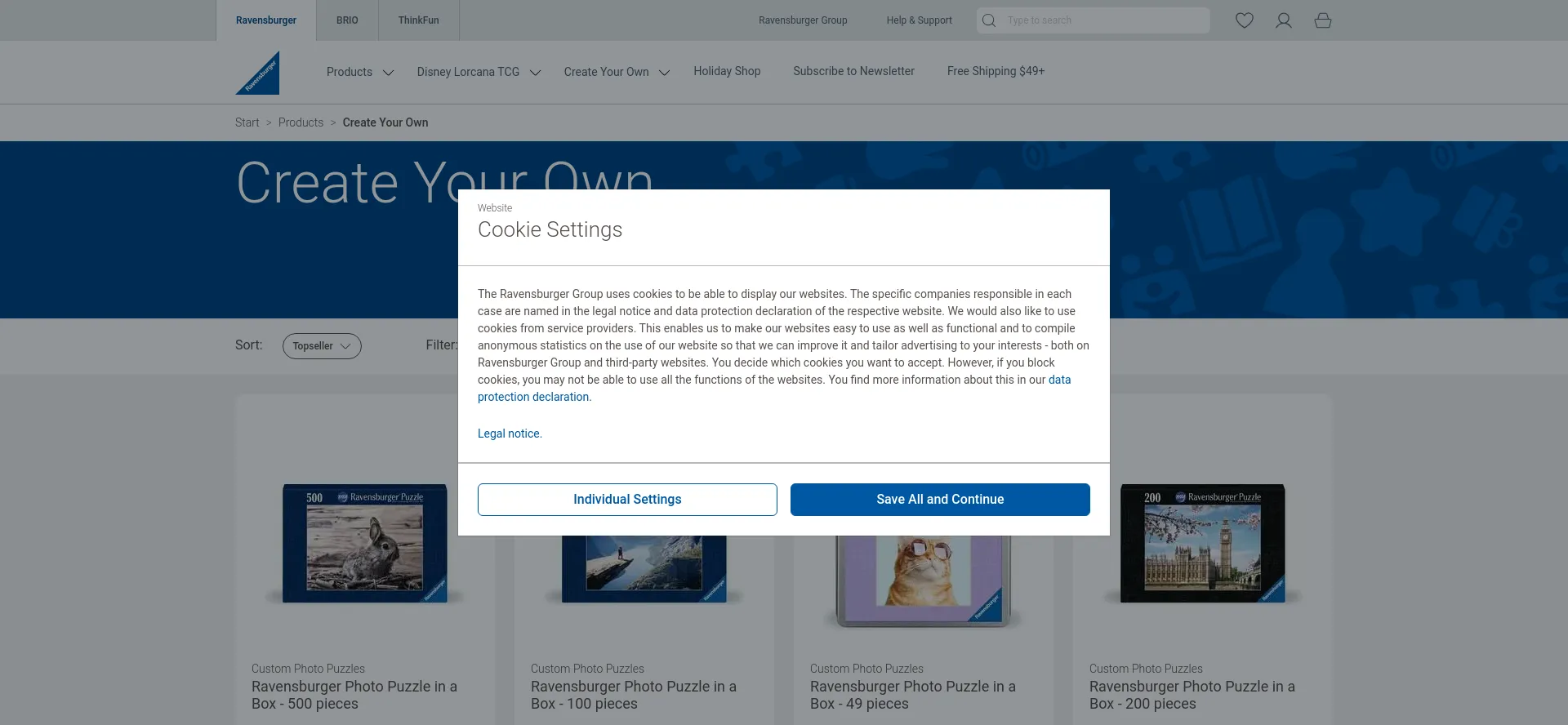Open the Products navigation item
The height and width of the screenshot is (725, 1568).
click(x=350, y=72)
